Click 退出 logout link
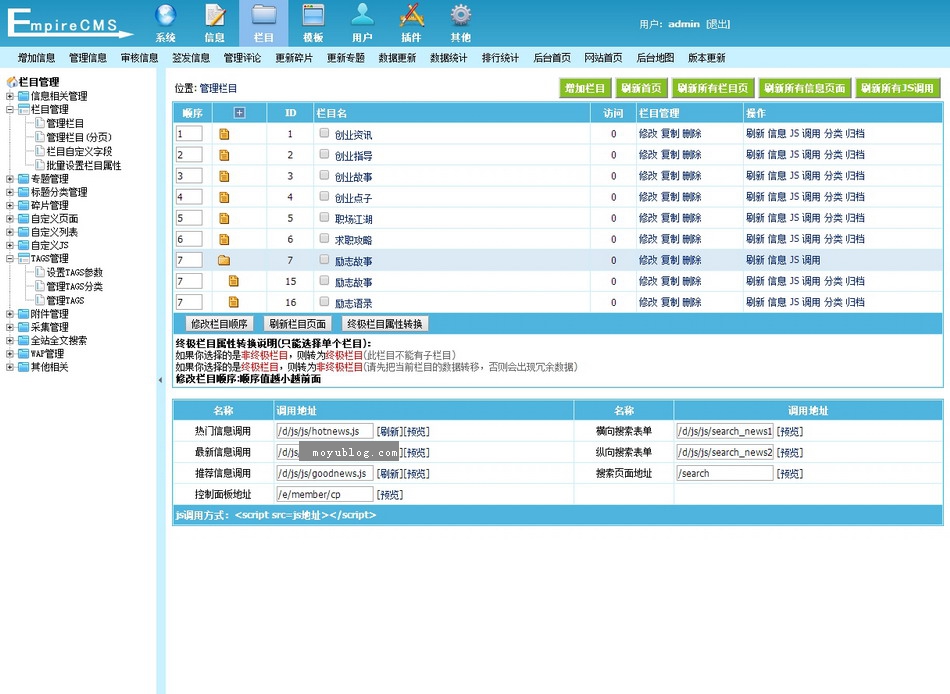The image size is (950, 694). click(x=718, y=24)
